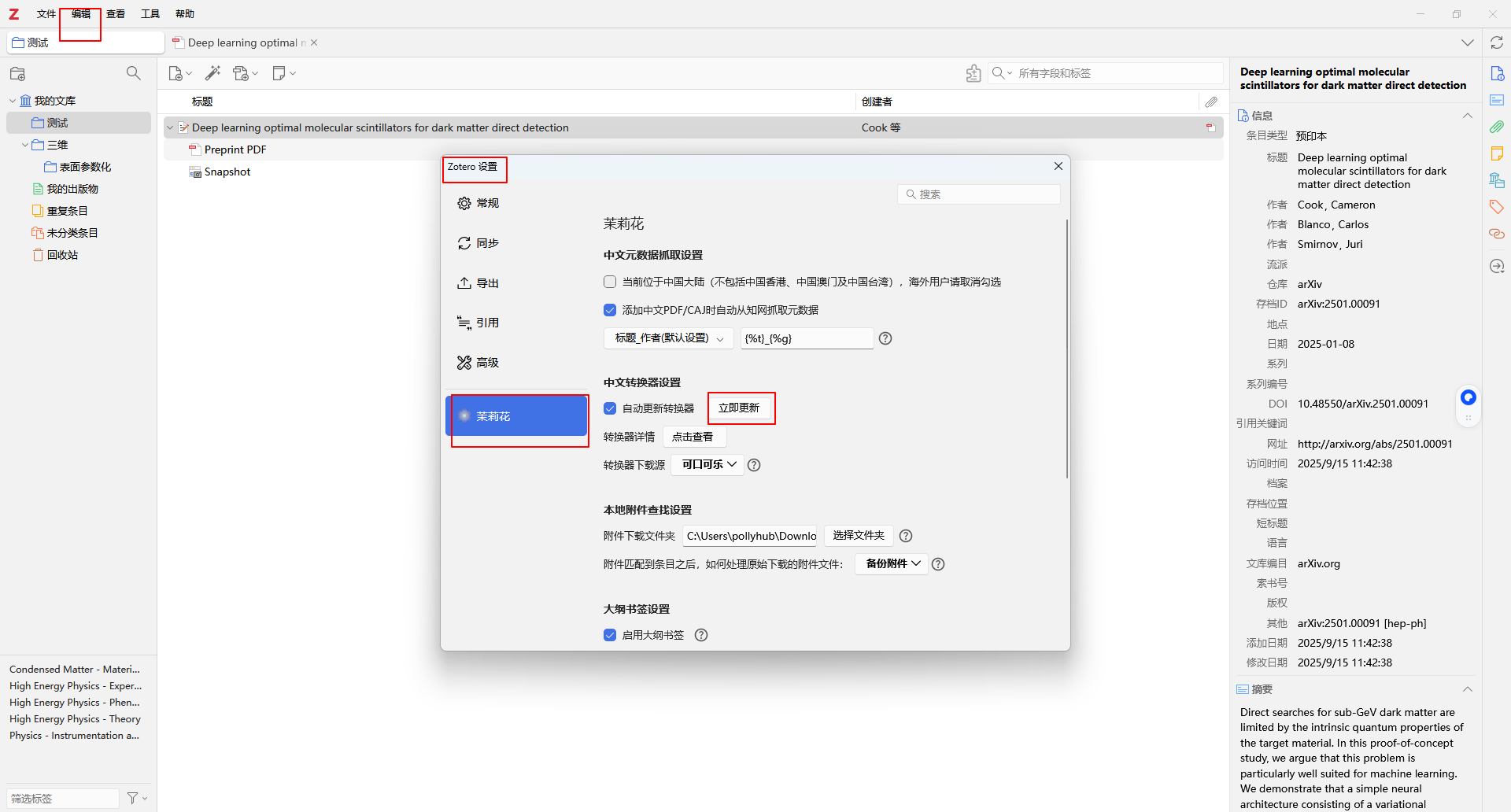1511x812 pixels.
Task: Click help icon beside 选择文件夹 button
Action: (906, 536)
